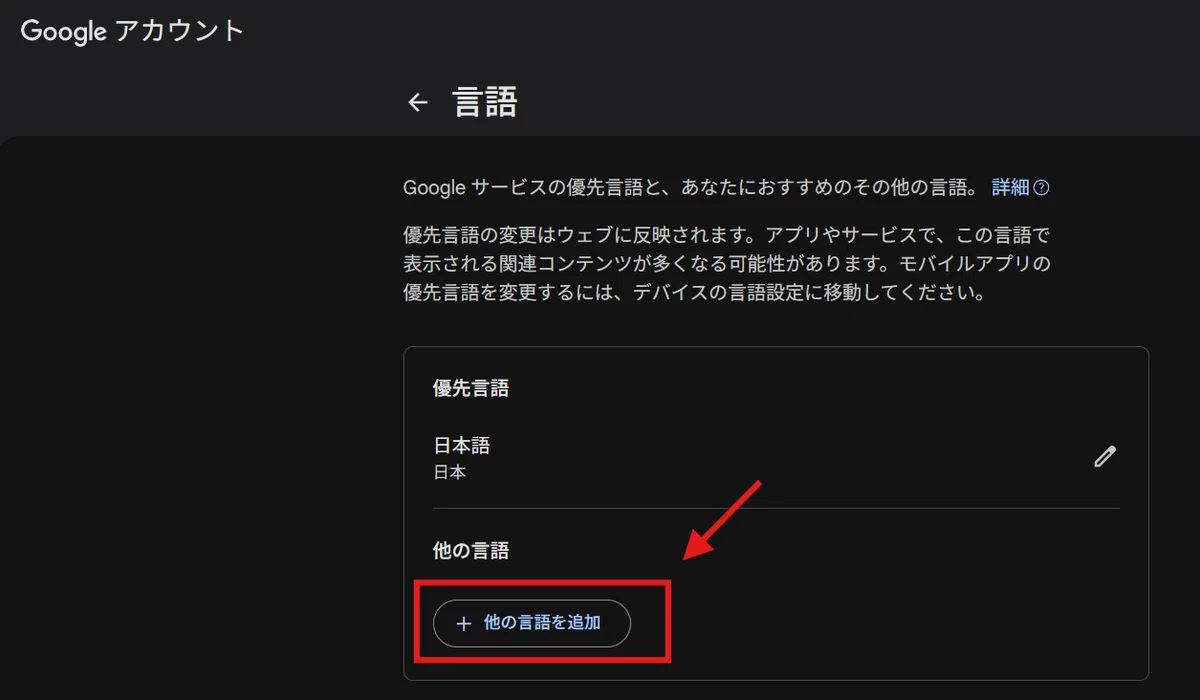Click the 他の言語 section heading
This screenshot has height=700, width=1200.
coord(471,550)
